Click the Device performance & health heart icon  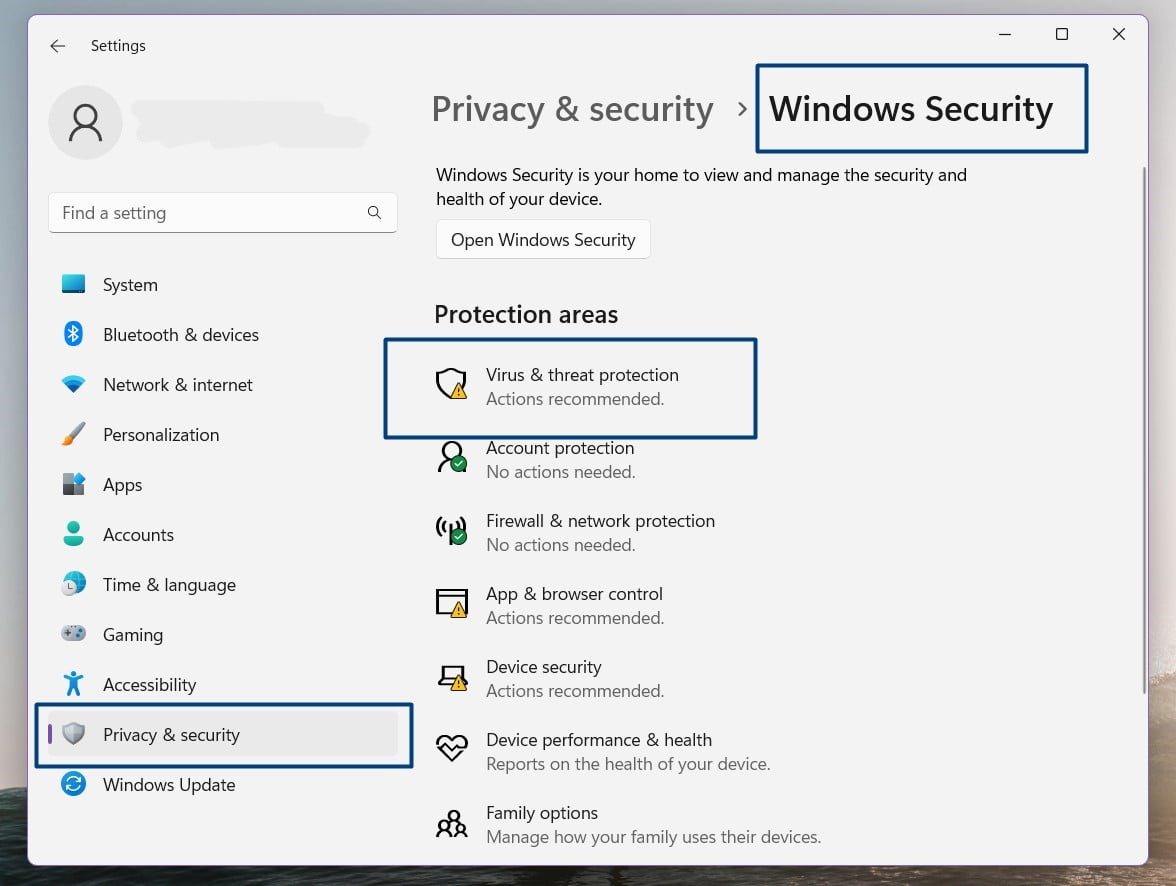pos(452,748)
